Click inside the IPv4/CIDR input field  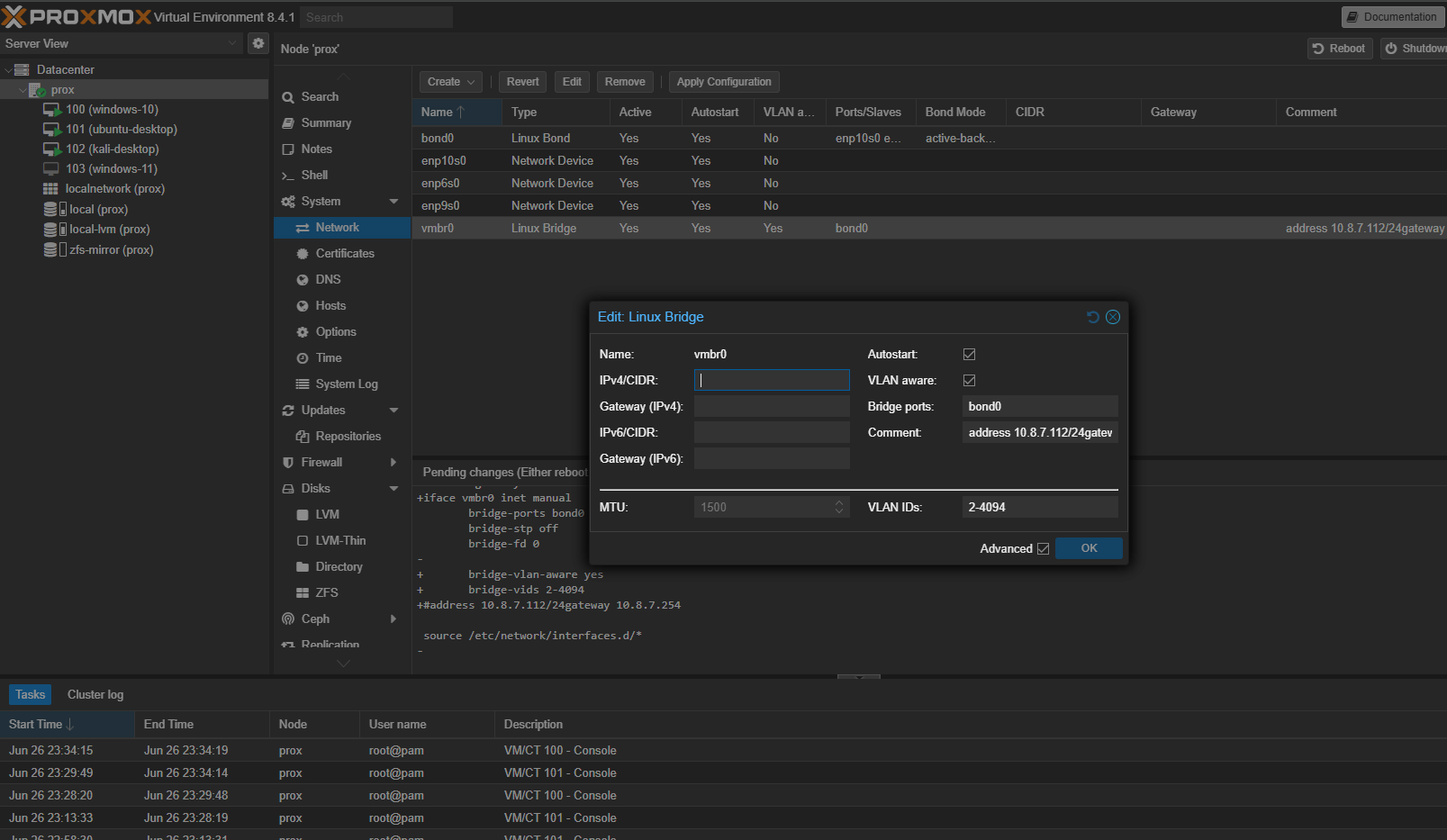771,379
